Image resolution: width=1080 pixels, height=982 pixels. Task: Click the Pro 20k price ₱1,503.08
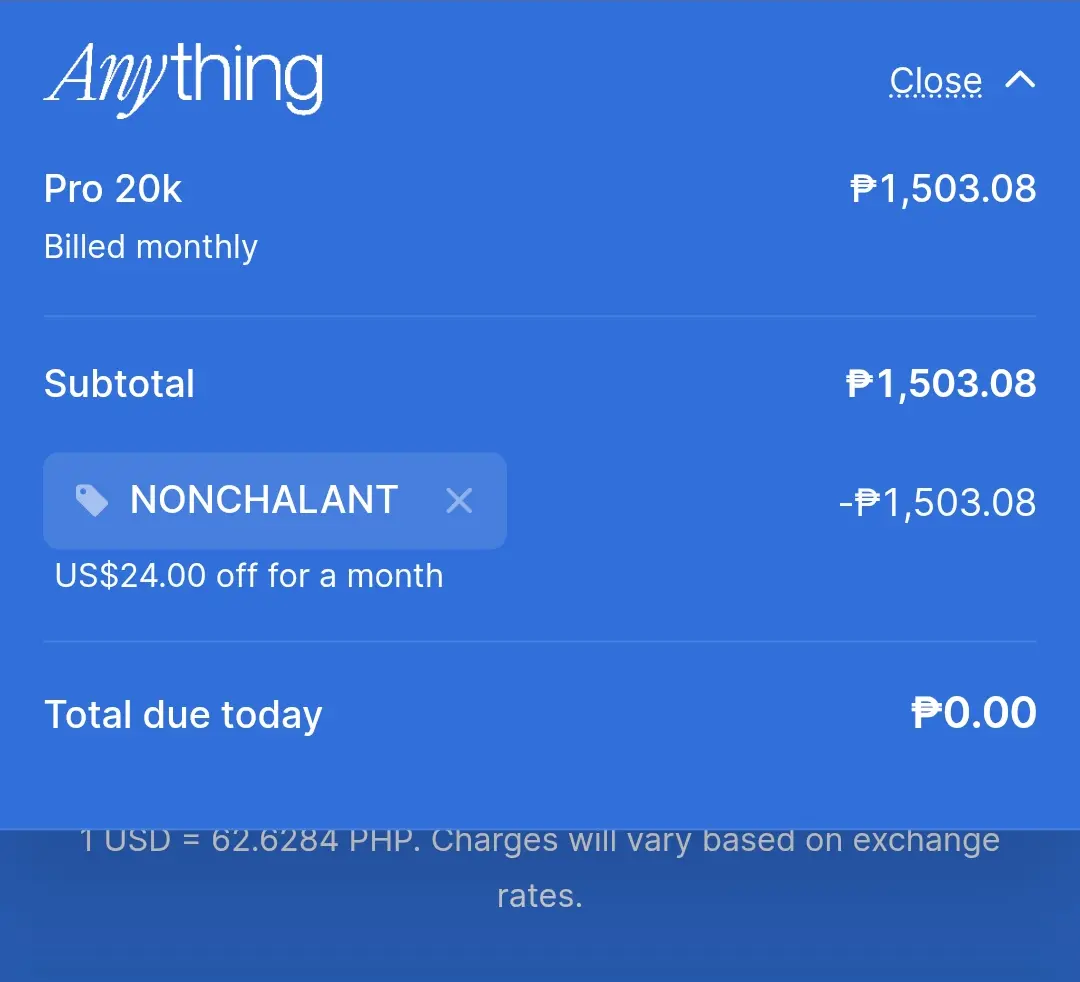click(x=943, y=189)
